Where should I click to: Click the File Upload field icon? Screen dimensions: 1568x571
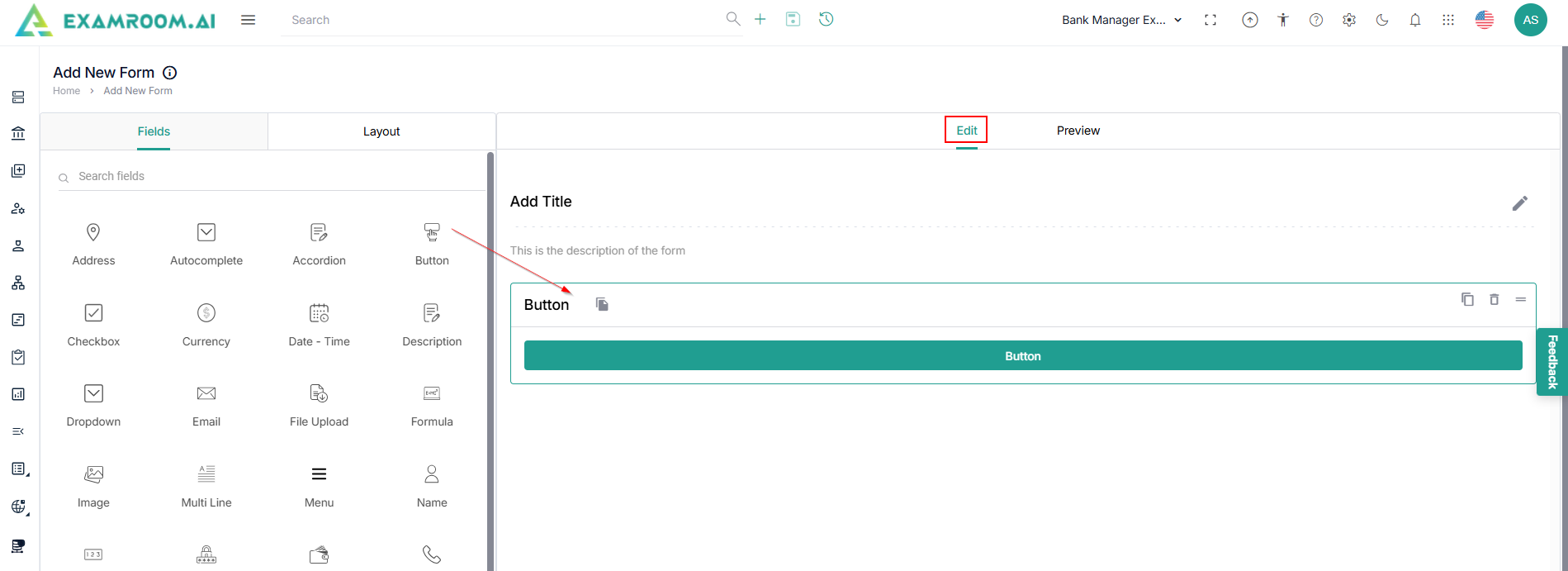319,393
